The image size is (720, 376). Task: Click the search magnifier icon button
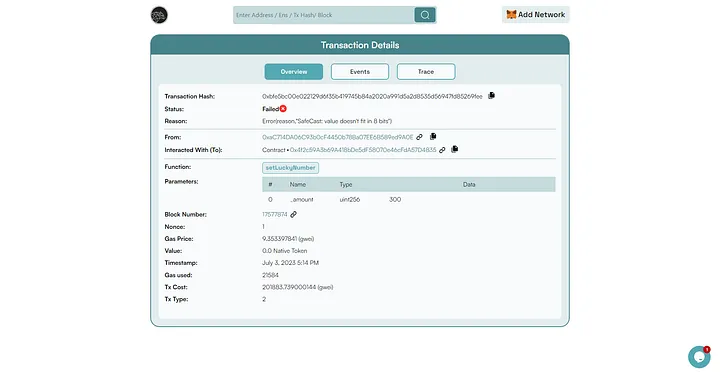425,15
